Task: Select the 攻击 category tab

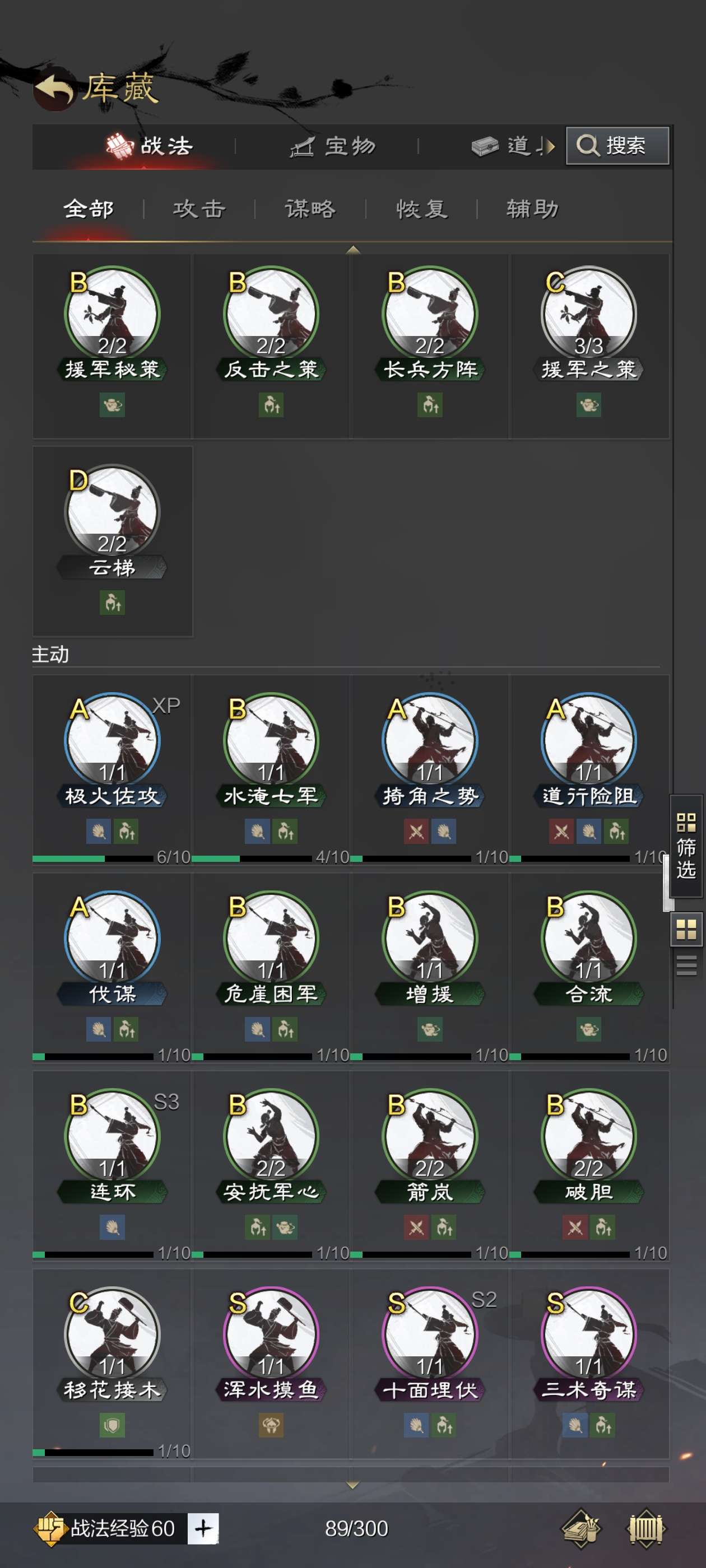Action: (x=199, y=209)
